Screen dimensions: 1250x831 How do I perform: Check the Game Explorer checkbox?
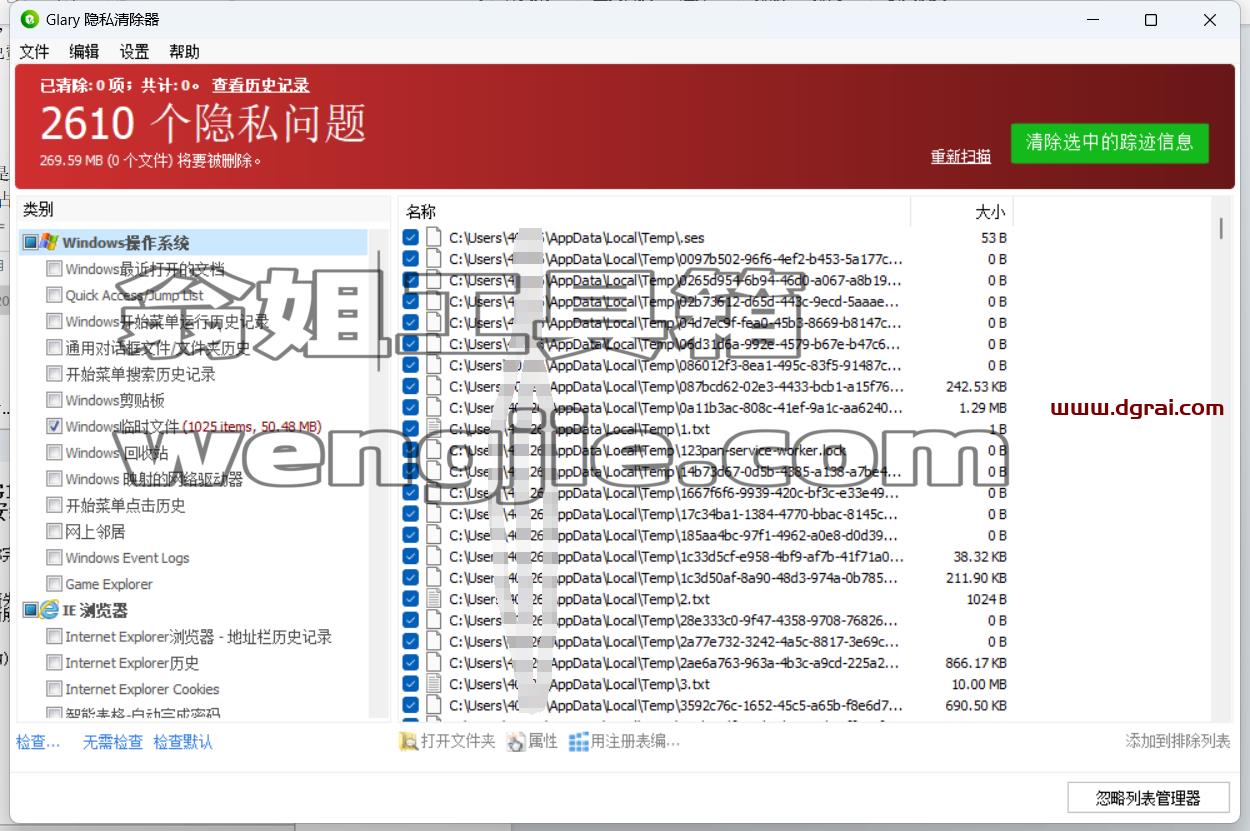pyautogui.click(x=54, y=584)
